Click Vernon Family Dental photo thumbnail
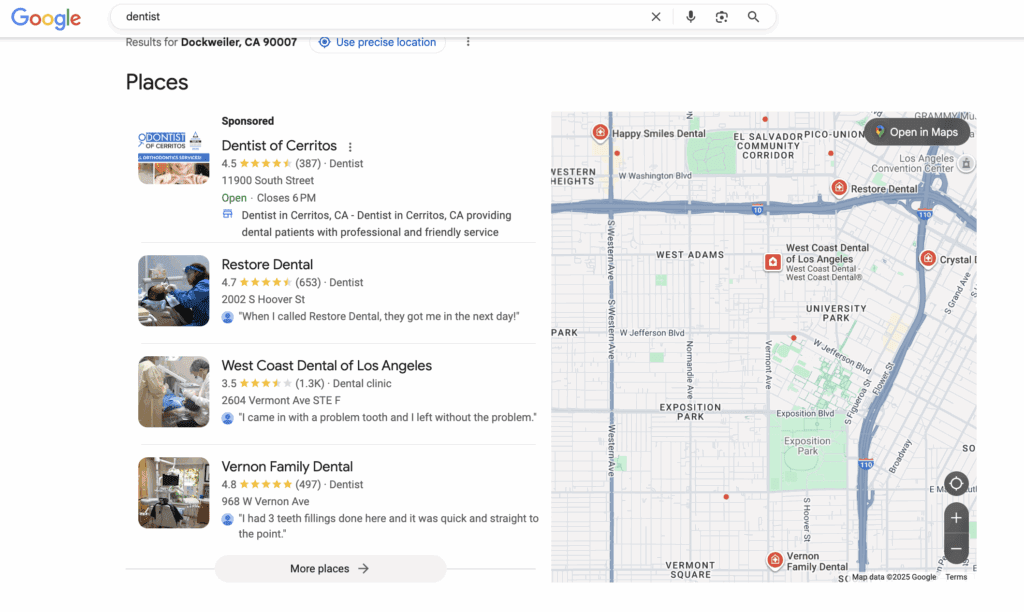The height and width of the screenshot is (612, 1024). click(173, 493)
